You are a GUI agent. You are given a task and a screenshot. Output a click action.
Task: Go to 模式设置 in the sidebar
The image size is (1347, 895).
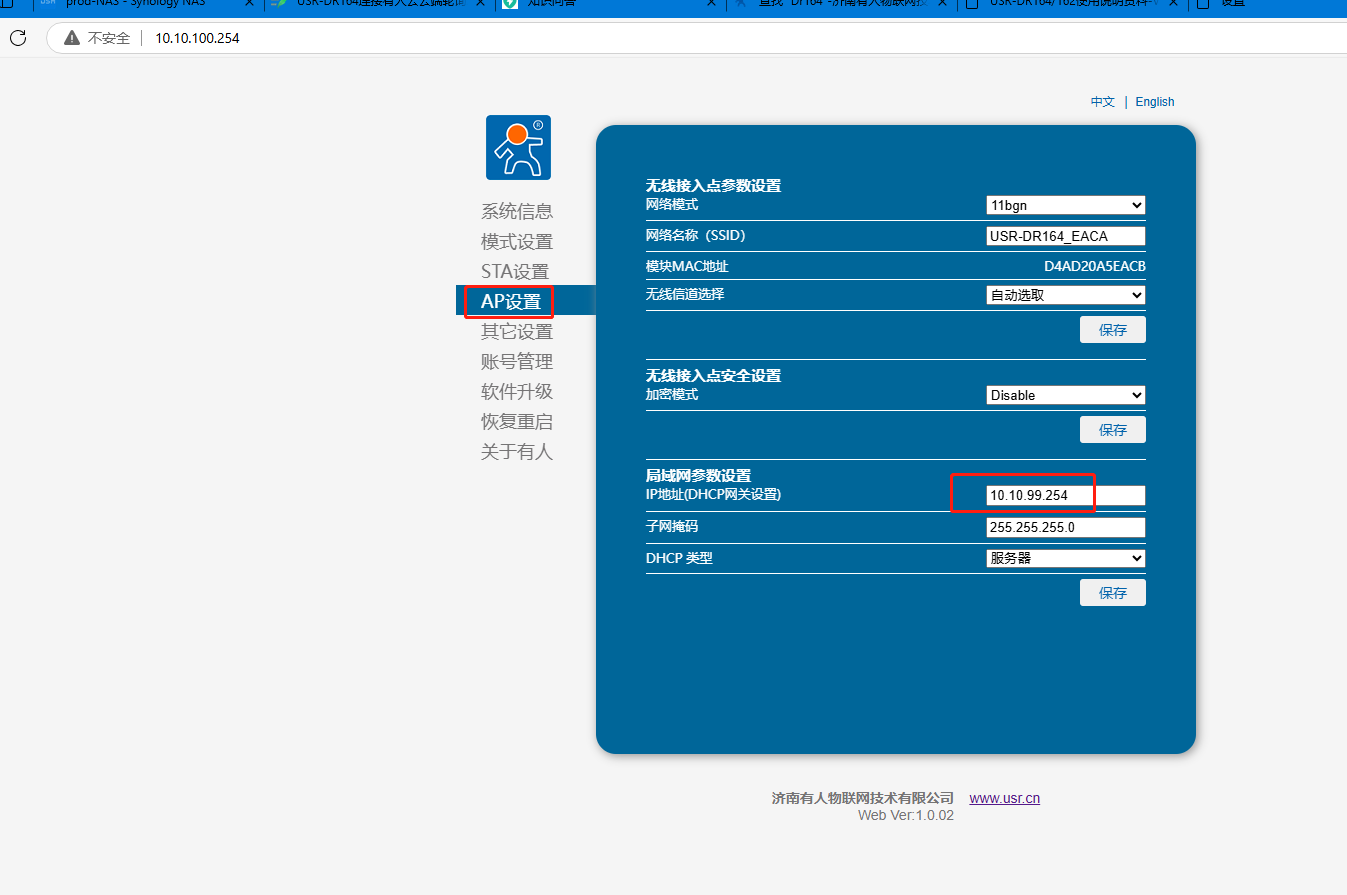[x=517, y=241]
